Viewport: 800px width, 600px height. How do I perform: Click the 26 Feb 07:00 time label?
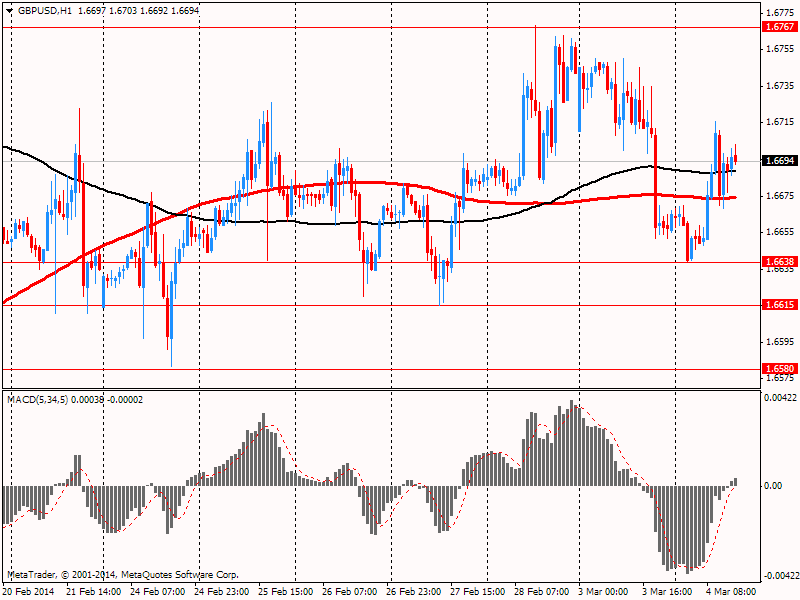pyautogui.click(x=349, y=592)
